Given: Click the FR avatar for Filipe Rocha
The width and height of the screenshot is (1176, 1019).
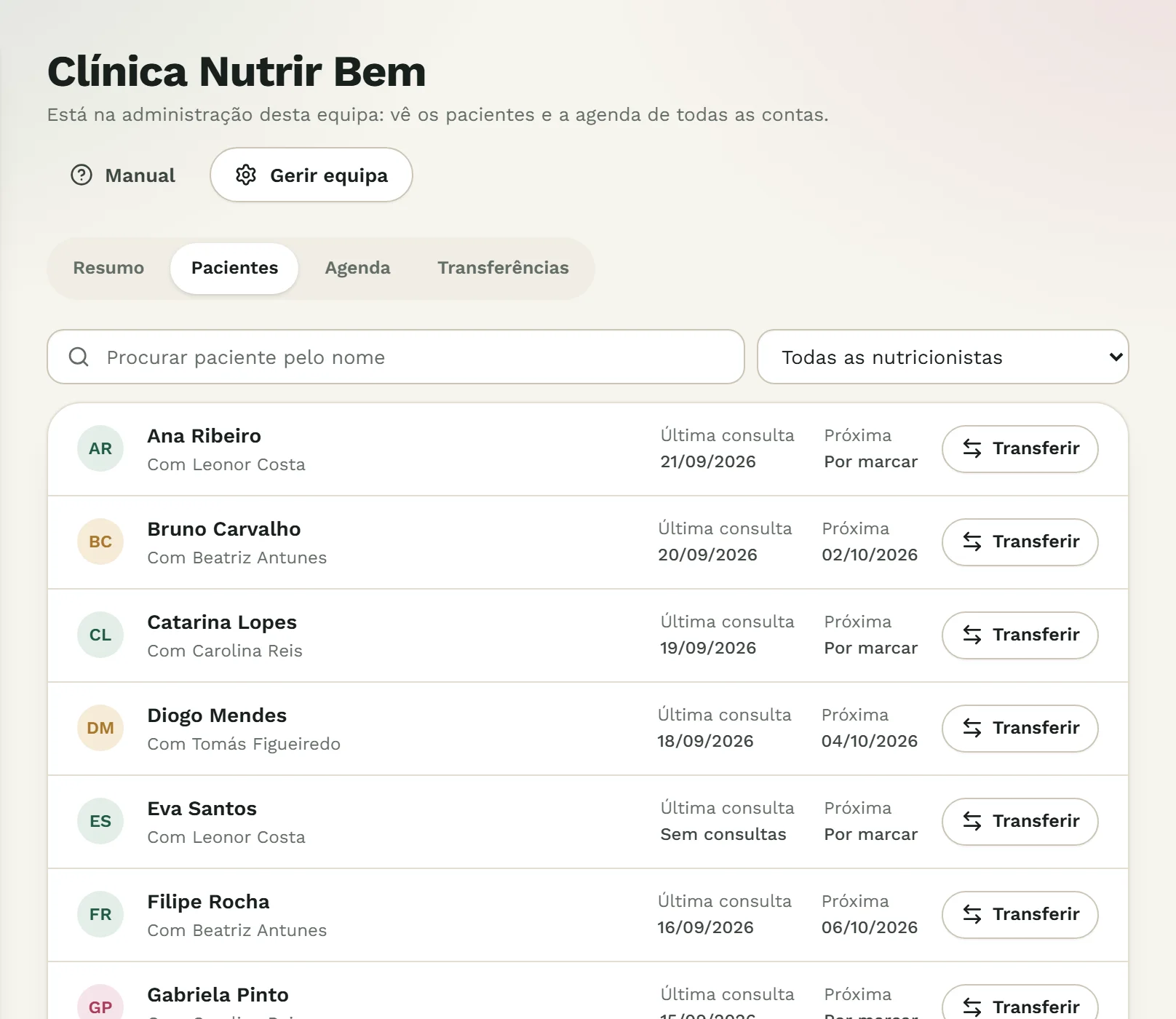Looking at the screenshot, I should pyautogui.click(x=100, y=914).
